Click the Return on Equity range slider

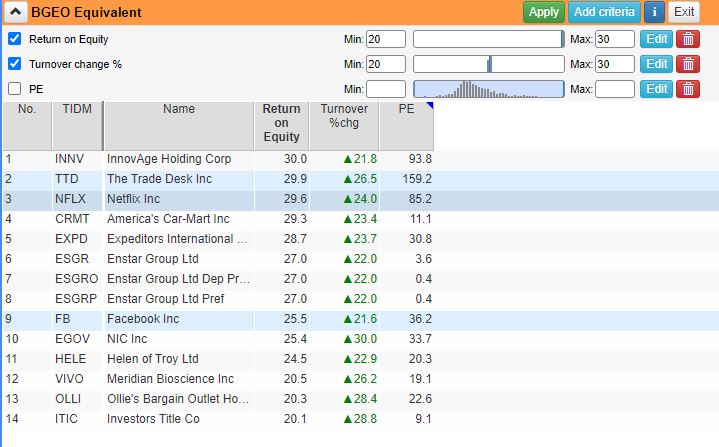tap(489, 39)
